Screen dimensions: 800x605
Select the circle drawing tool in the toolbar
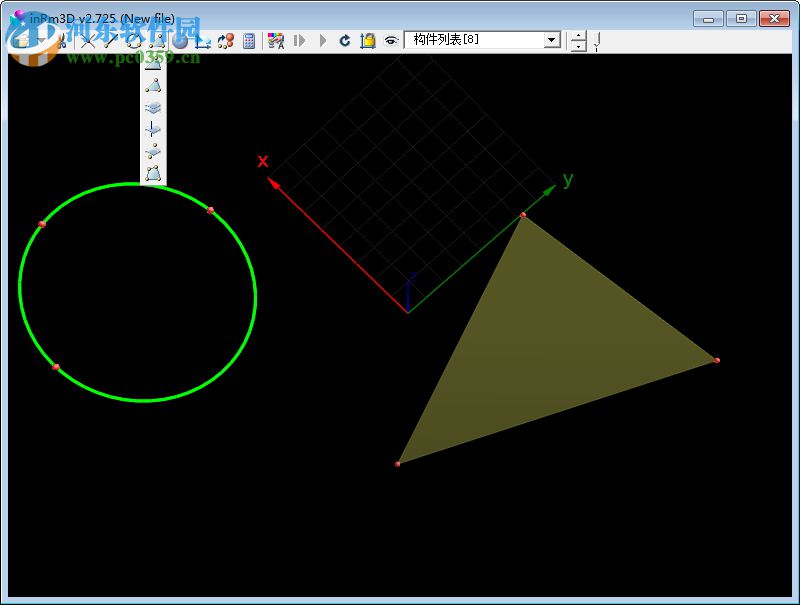point(133,42)
